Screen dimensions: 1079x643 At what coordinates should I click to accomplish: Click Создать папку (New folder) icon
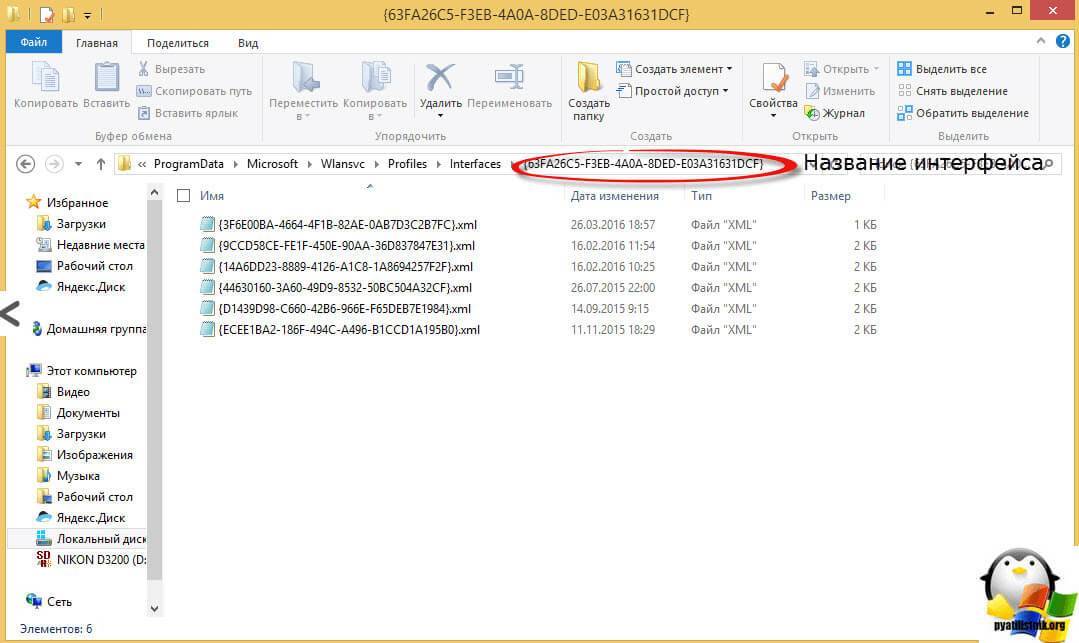point(589,85)
